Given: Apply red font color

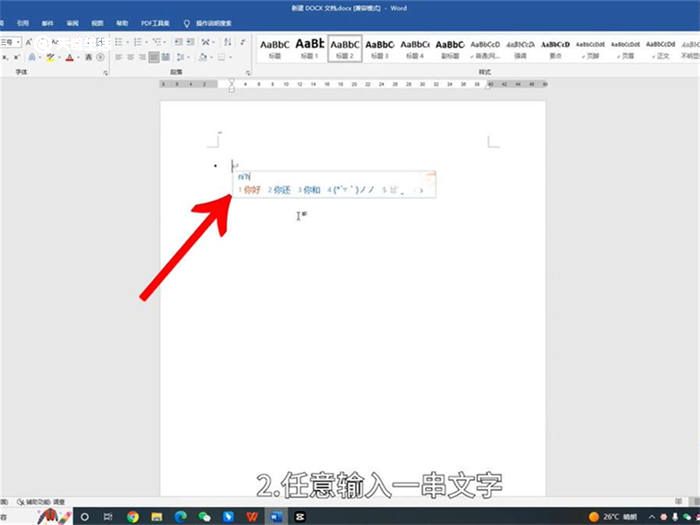Looking at the screenshot, I should point(69,57).
